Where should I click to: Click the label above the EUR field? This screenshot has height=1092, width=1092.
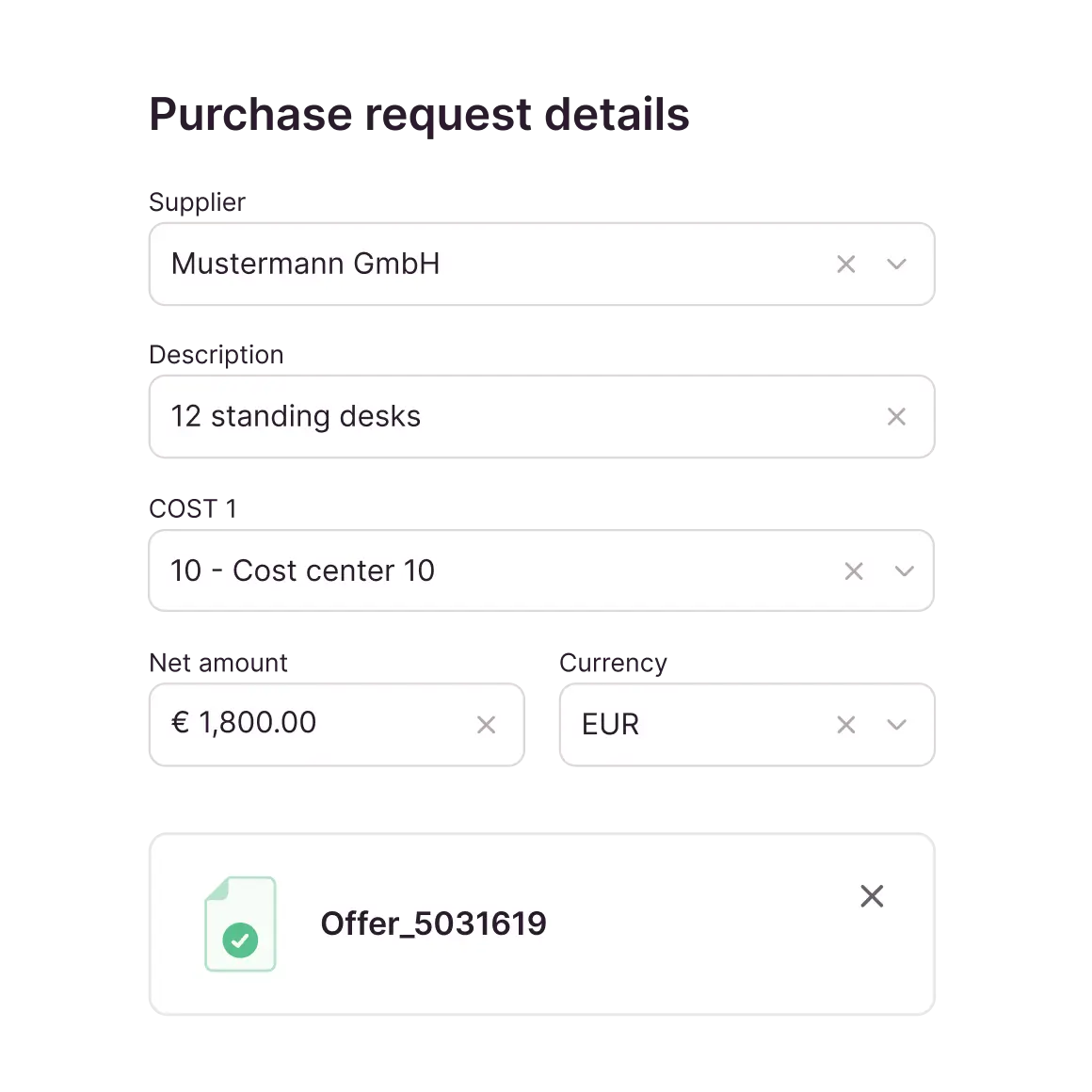click(x=613, y=663)
